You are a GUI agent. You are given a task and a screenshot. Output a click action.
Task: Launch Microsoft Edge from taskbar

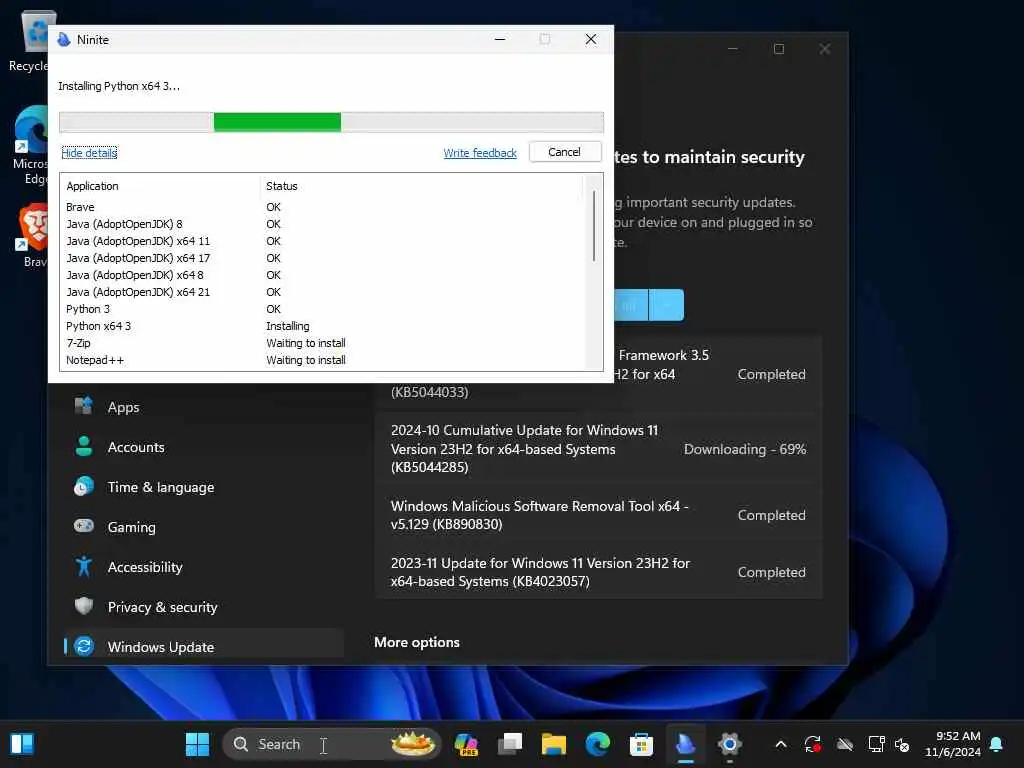598,744
